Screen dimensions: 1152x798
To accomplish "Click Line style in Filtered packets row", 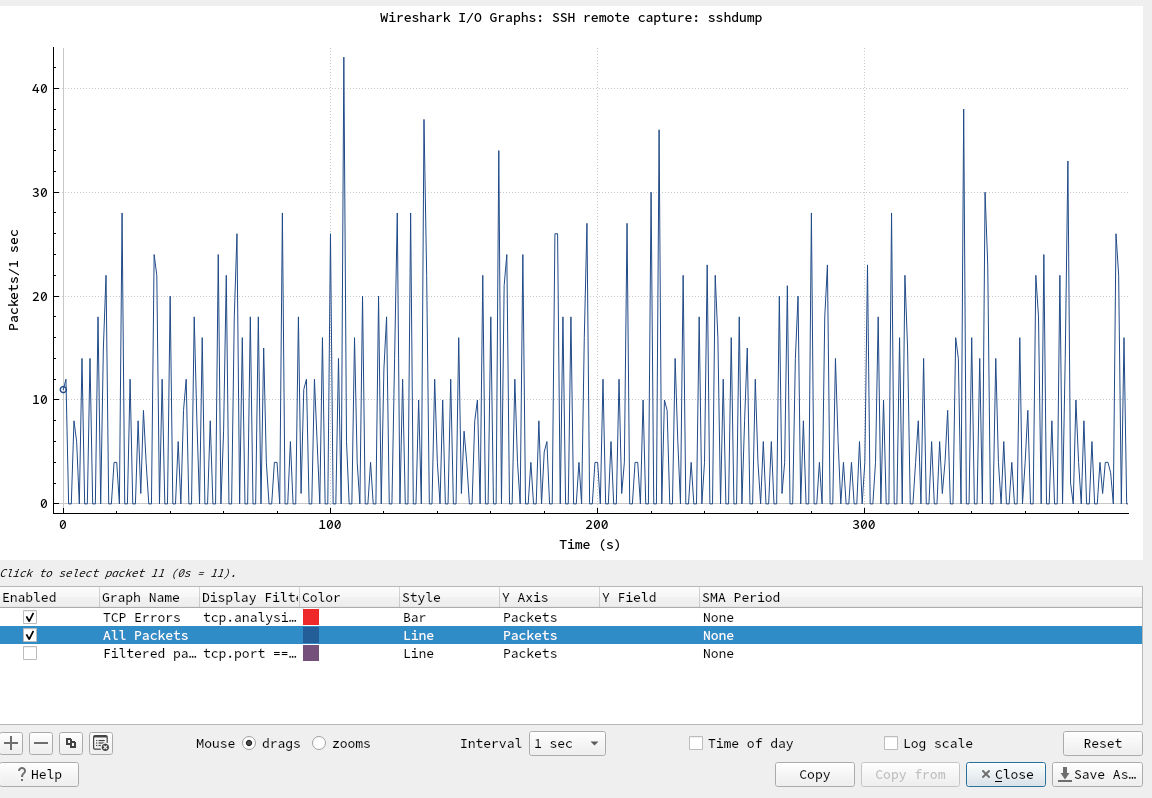I will 418,653.
